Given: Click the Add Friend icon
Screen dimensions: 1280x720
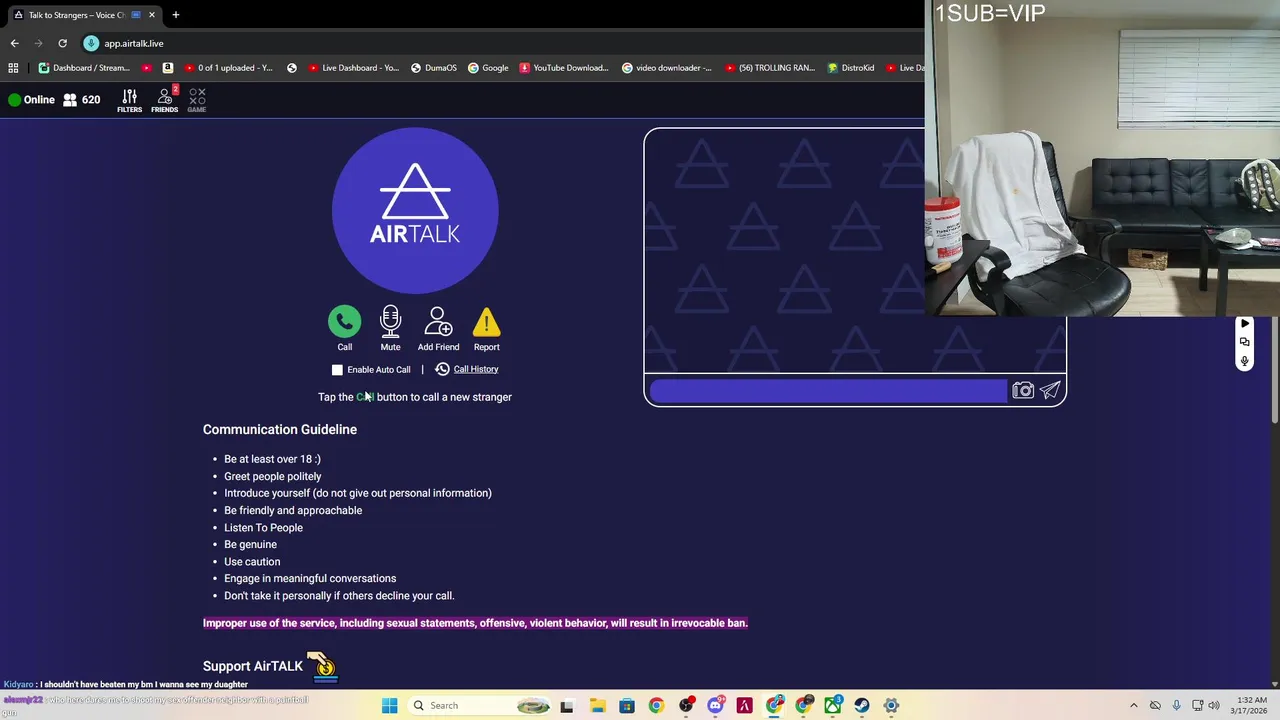Looking at the screenshot, I should (x=438, y=322).
